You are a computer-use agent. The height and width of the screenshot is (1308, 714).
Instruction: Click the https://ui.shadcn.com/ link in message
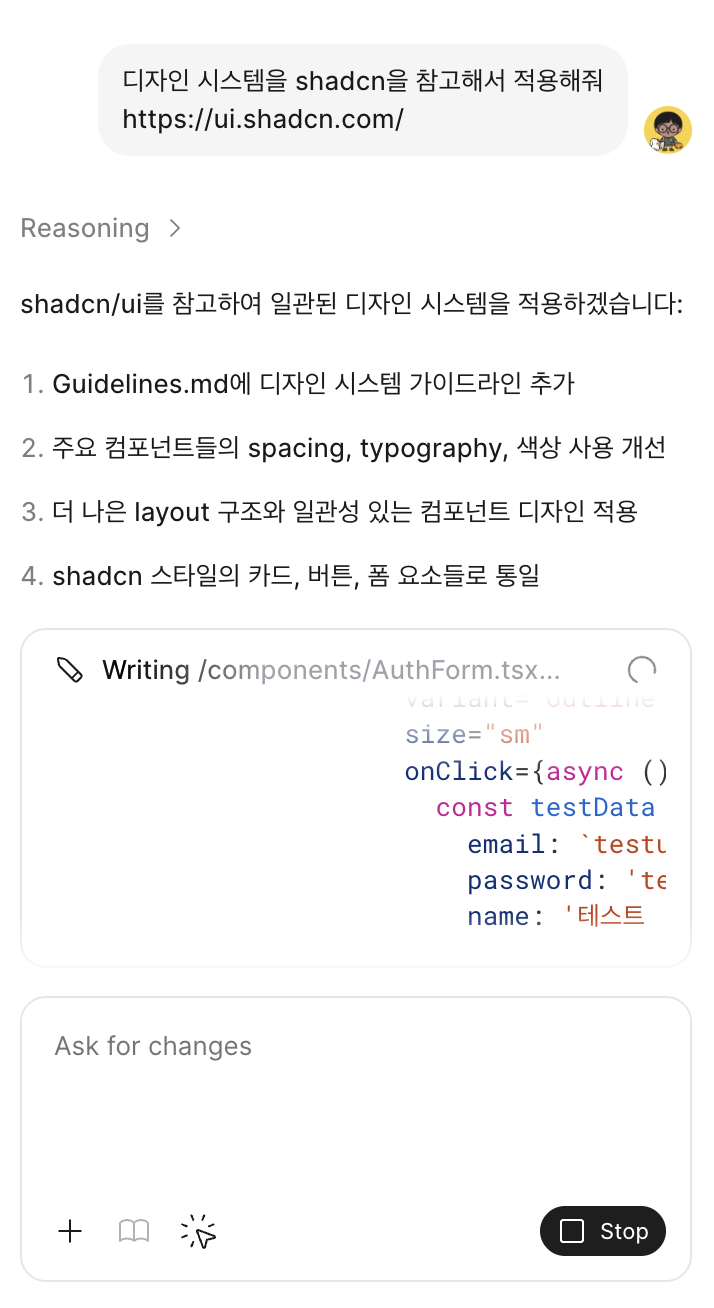(263, 119)
